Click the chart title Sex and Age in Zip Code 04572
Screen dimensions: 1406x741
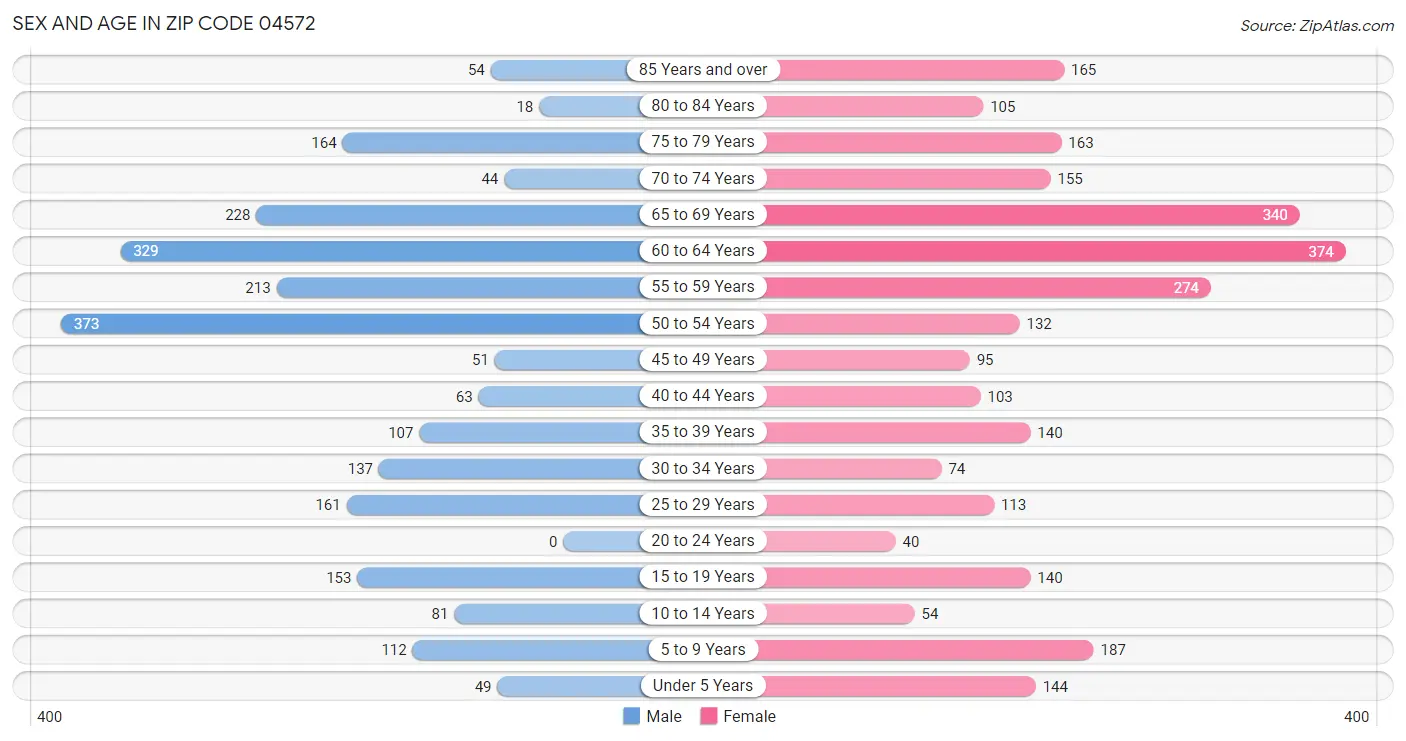[x=164, y=23]
